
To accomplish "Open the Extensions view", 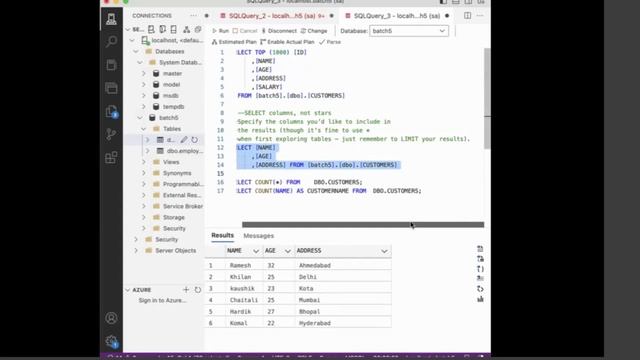I will 111,158.
